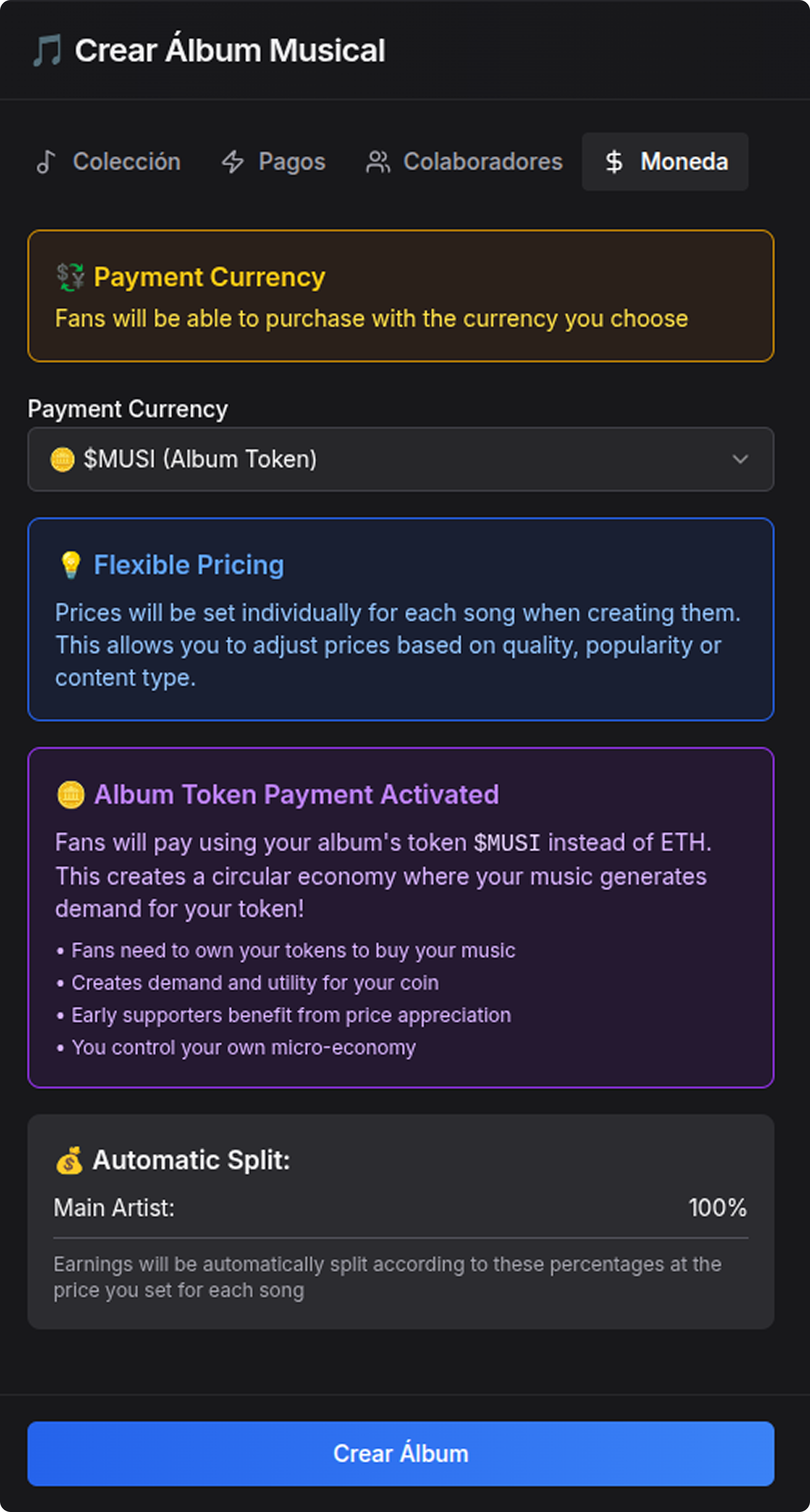Open the Payment Currency dropdown
This screenshot has width=810, height=1512.
click(400, 460)
